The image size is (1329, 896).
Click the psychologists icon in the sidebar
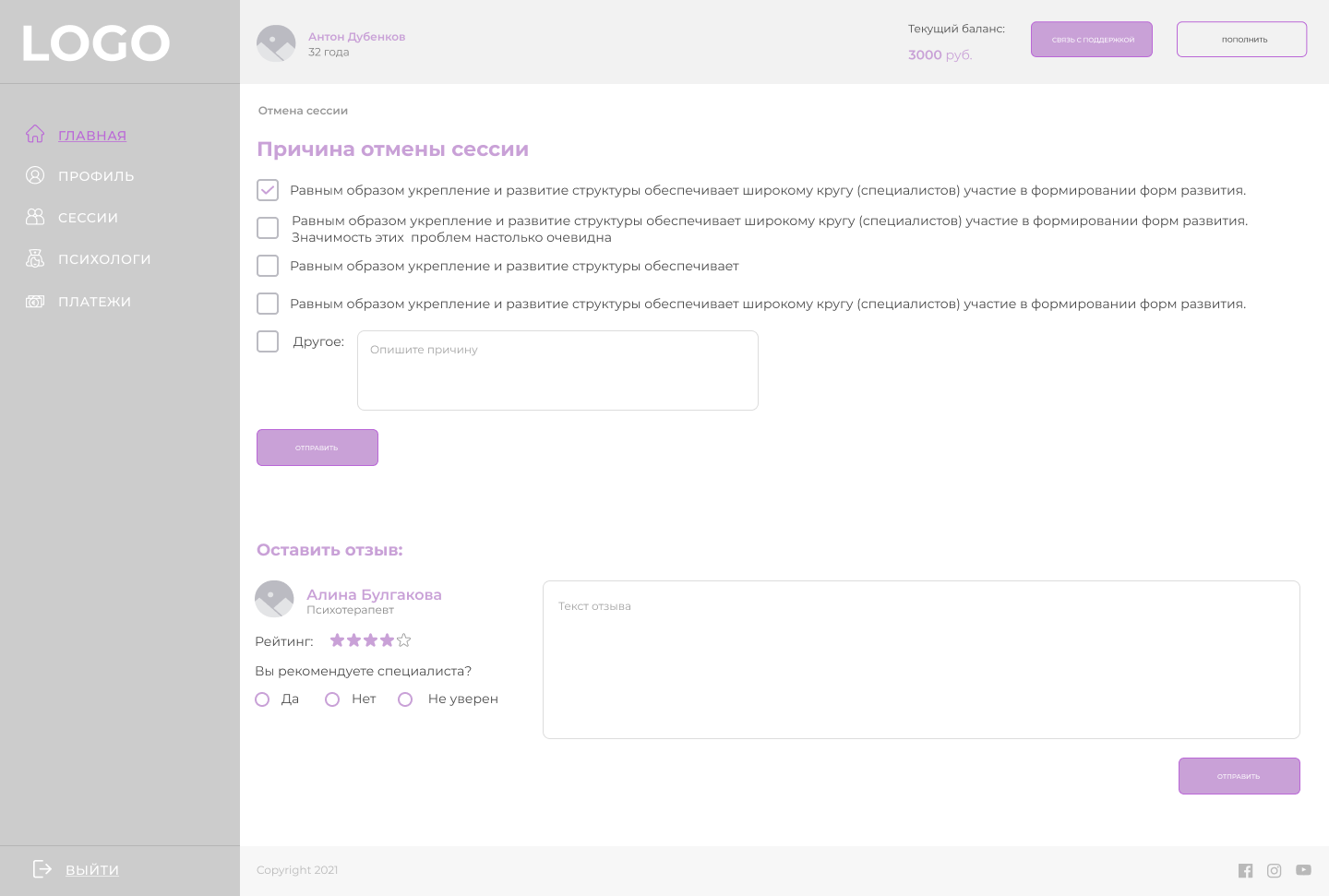coord(35,258)
